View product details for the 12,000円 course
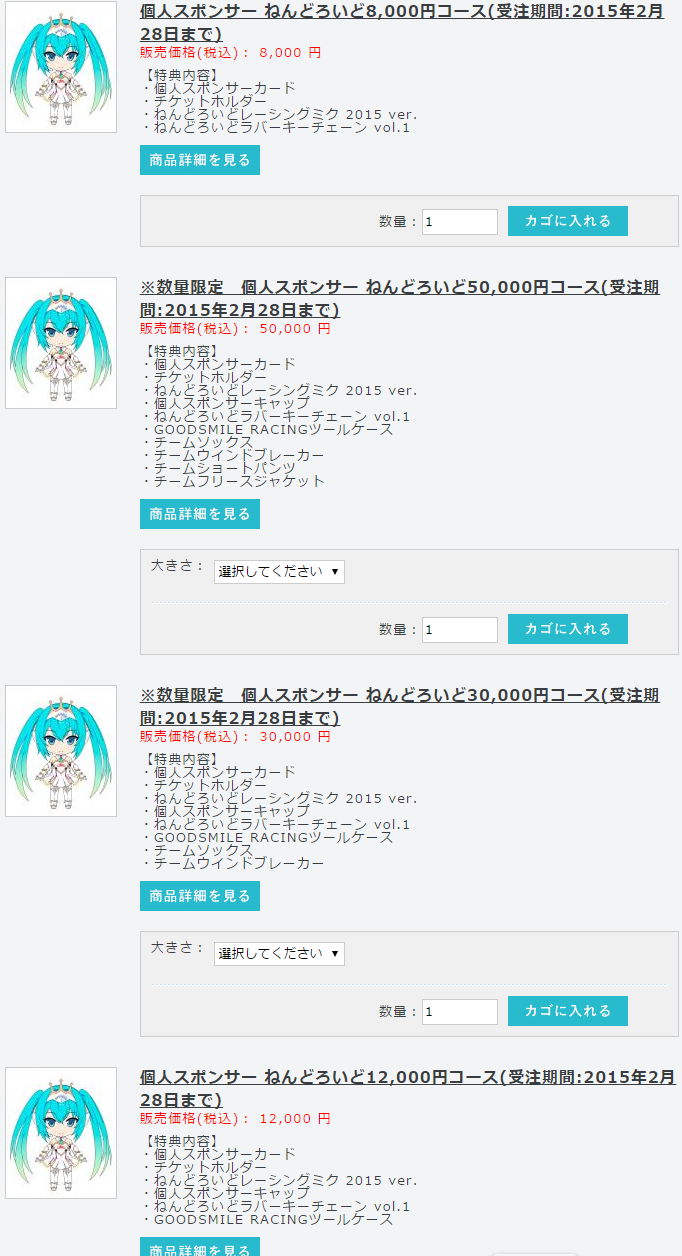682x1256 pixels. click(200, 1247)
